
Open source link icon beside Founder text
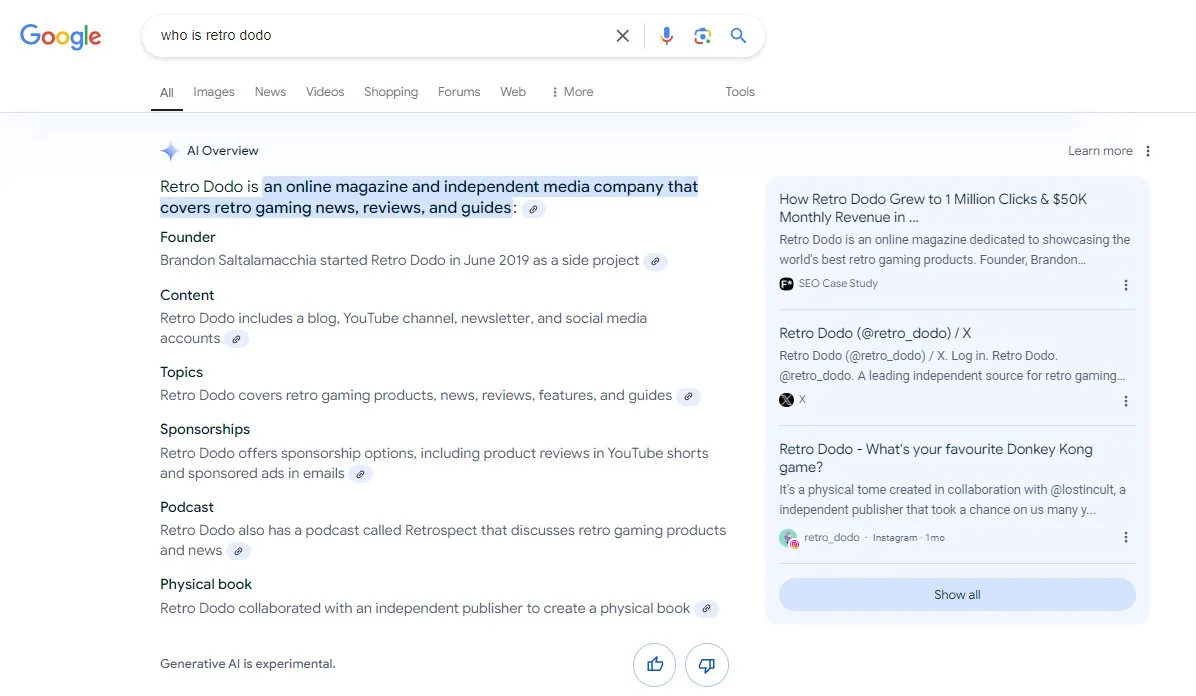pos(655,262)
